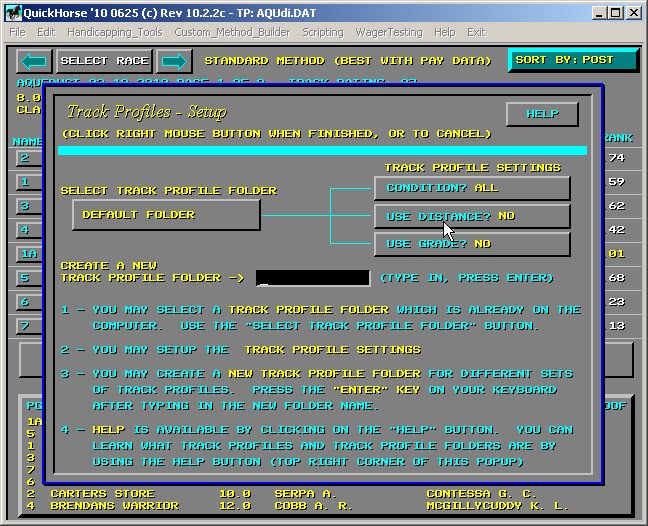Click the left arrow previous race icon
Screen dimensions: 648x526
coord(35,61)
